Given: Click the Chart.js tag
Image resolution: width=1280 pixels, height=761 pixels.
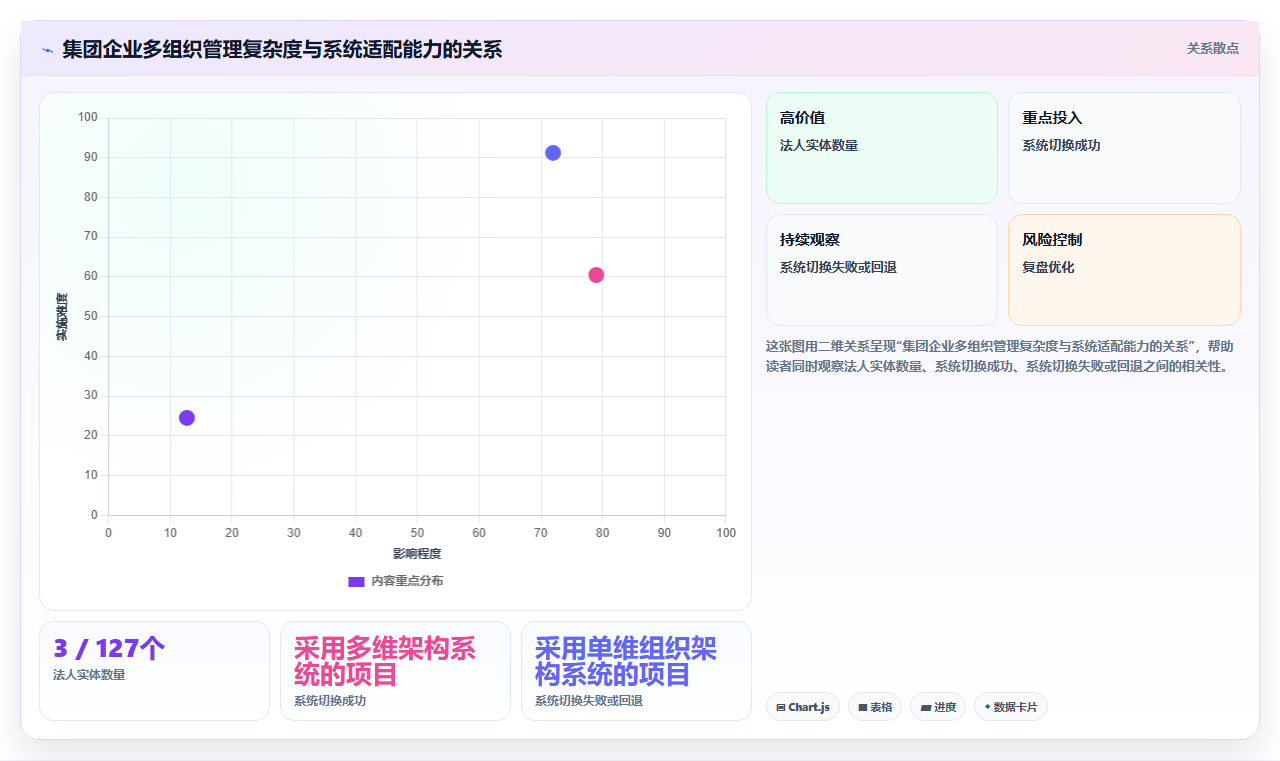Looking at the screenshot, I should pos(803,707).
